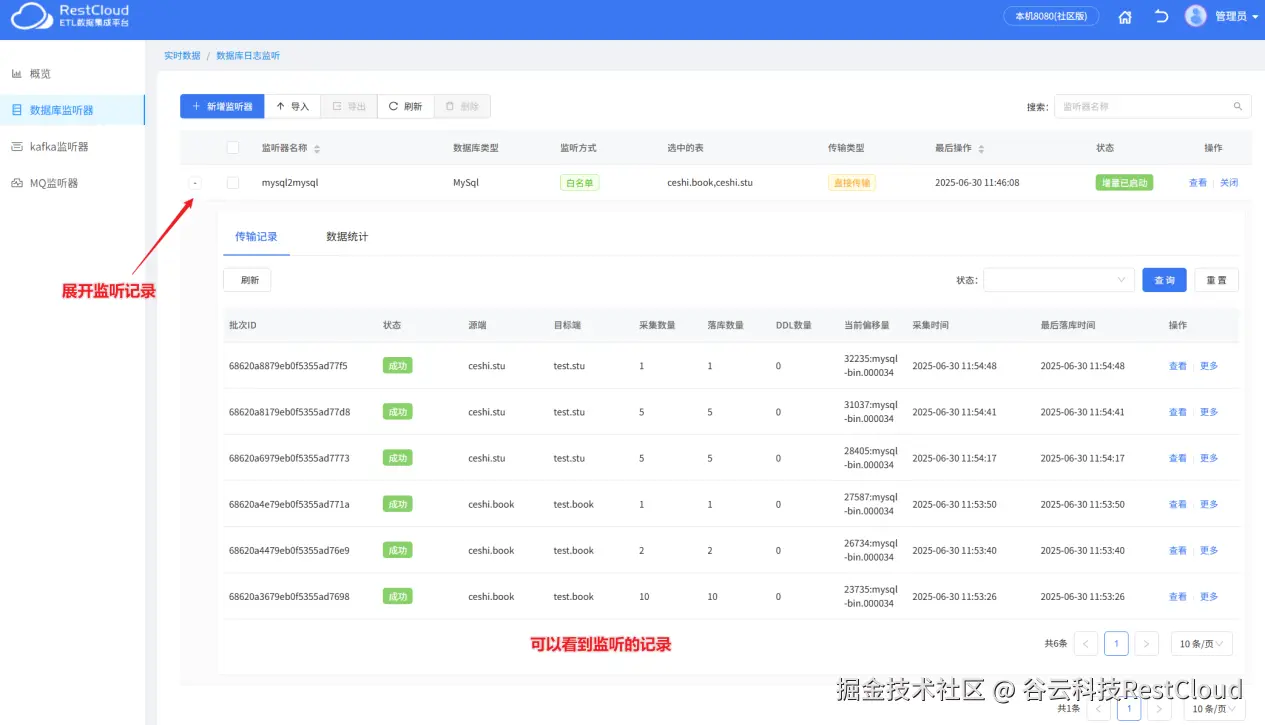This screenshot has width=1265, height=725.
Task: Click 删除 toolbar button
Action: pos(462,106)
